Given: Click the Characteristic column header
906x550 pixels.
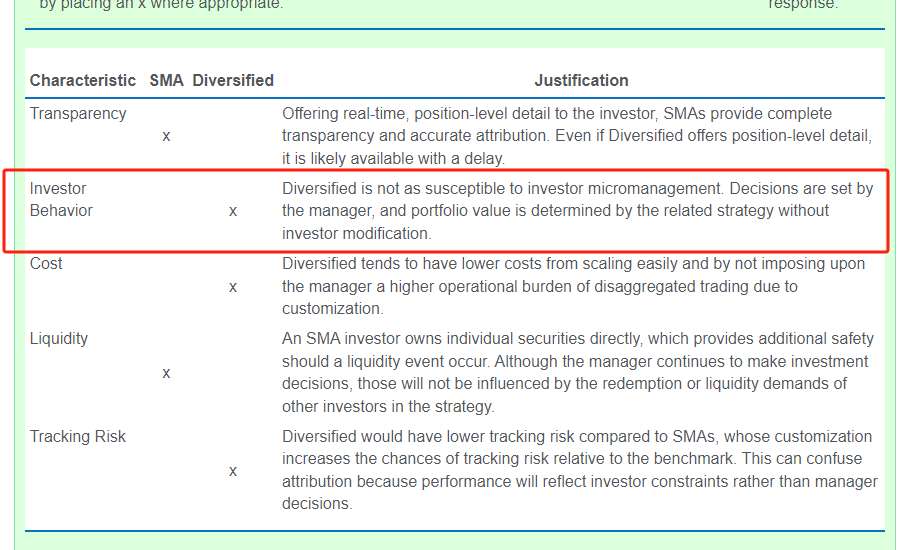Looking at the screenshot, I should coord(83,80).
